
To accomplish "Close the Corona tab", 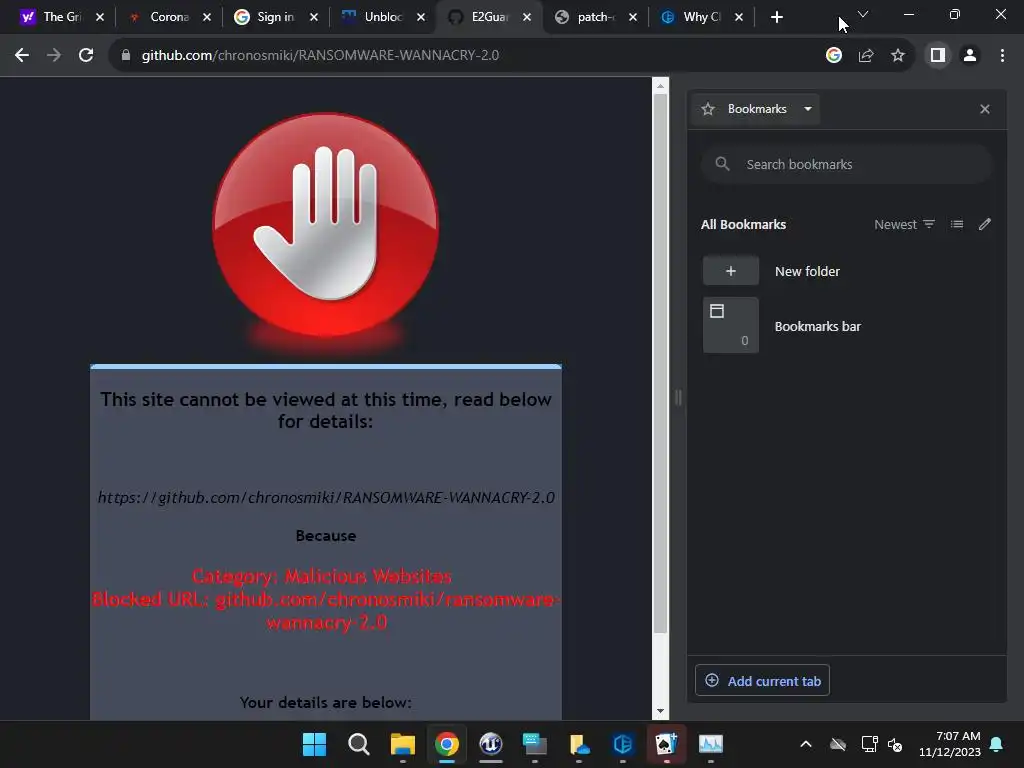I will 207,17.
